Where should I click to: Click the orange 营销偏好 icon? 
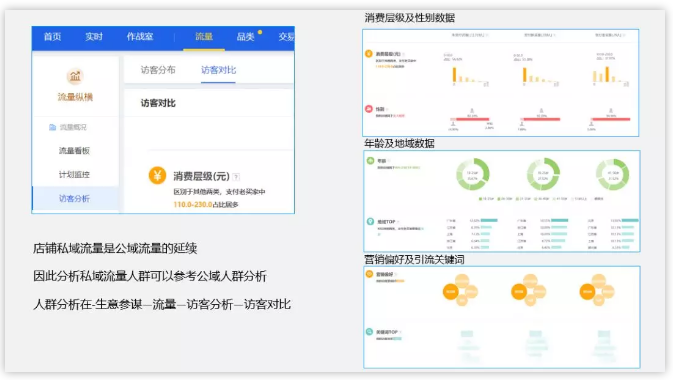click(370, 274)
